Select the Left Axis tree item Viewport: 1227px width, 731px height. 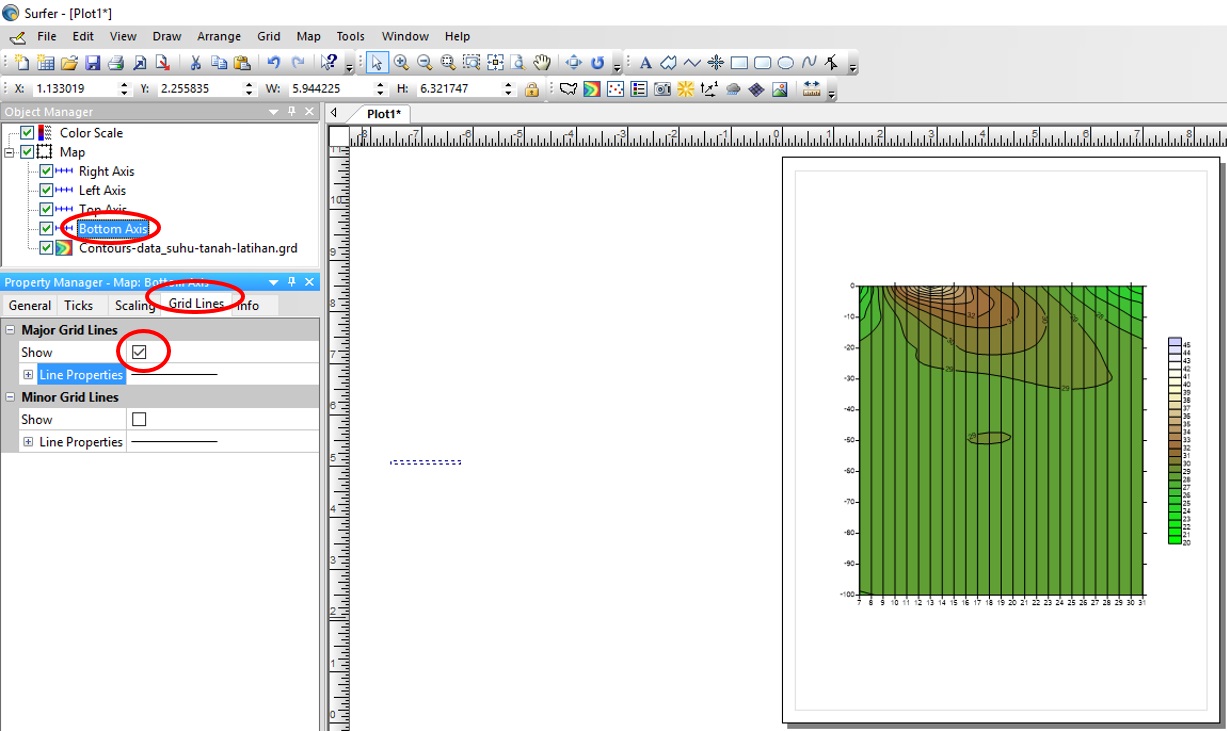coord(103,190)
